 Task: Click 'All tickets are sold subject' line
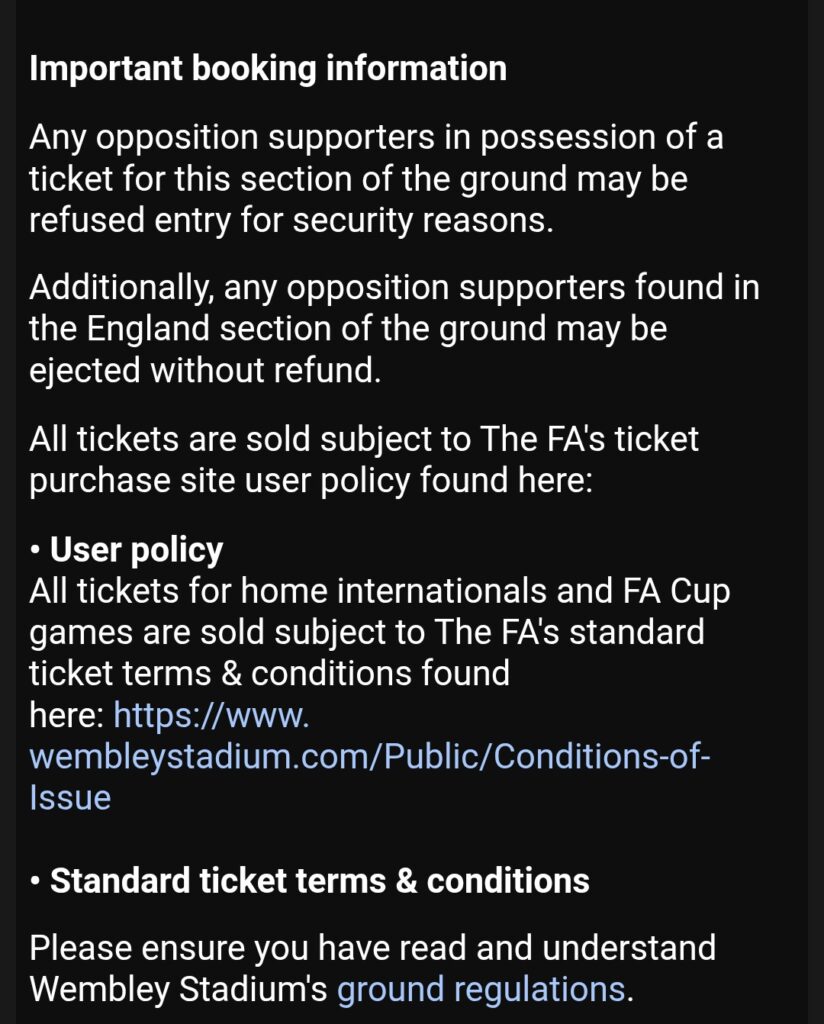364,439
